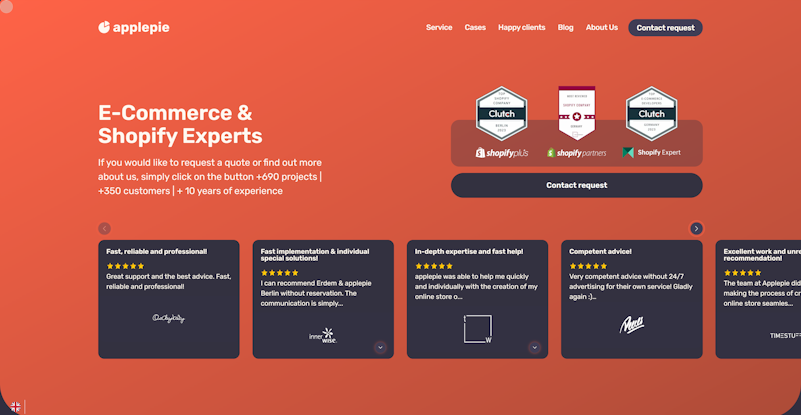
Task: Click the square W logo in review
Action: 478,329
